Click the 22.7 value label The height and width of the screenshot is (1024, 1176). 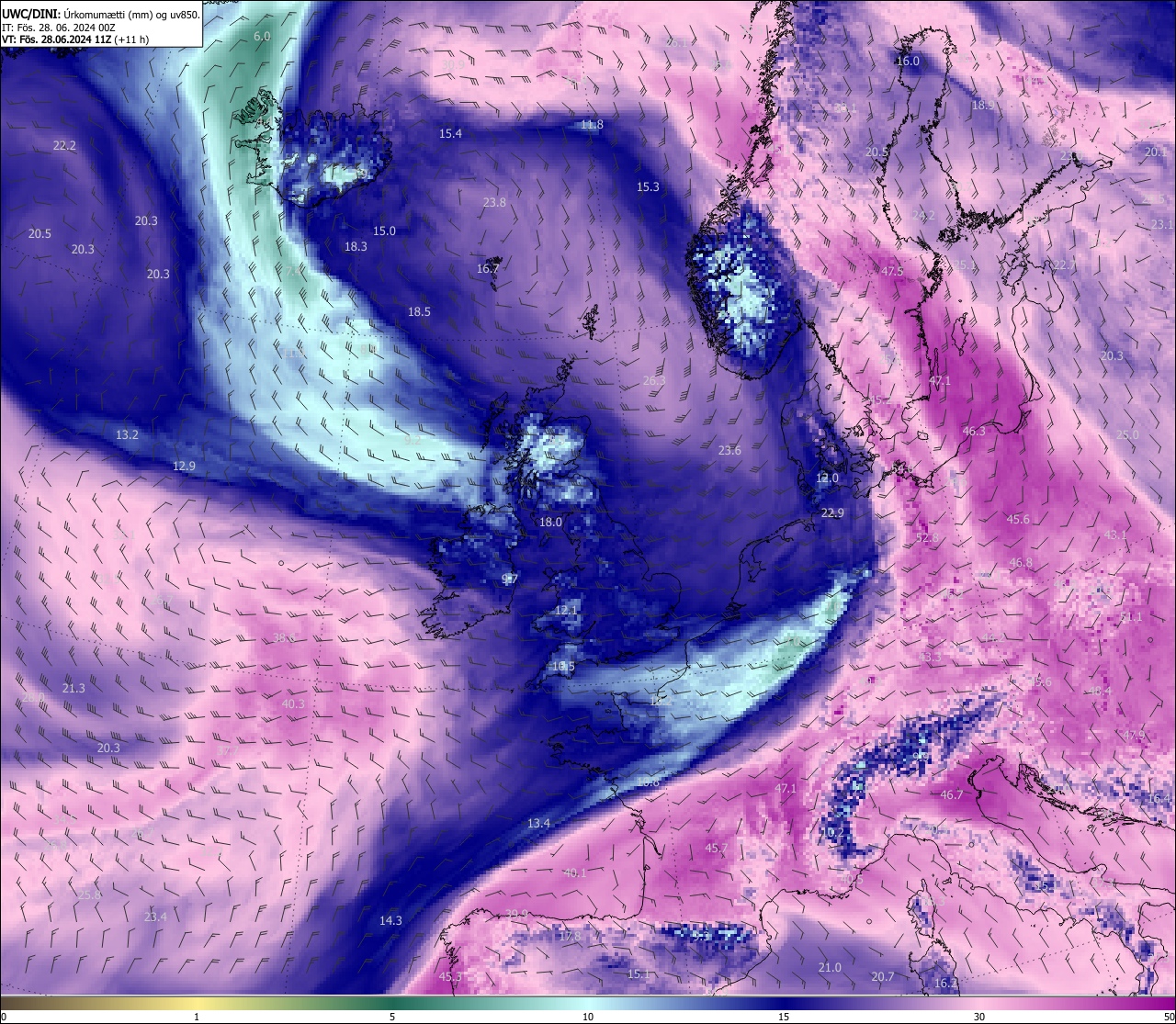tap(1065, 264)
